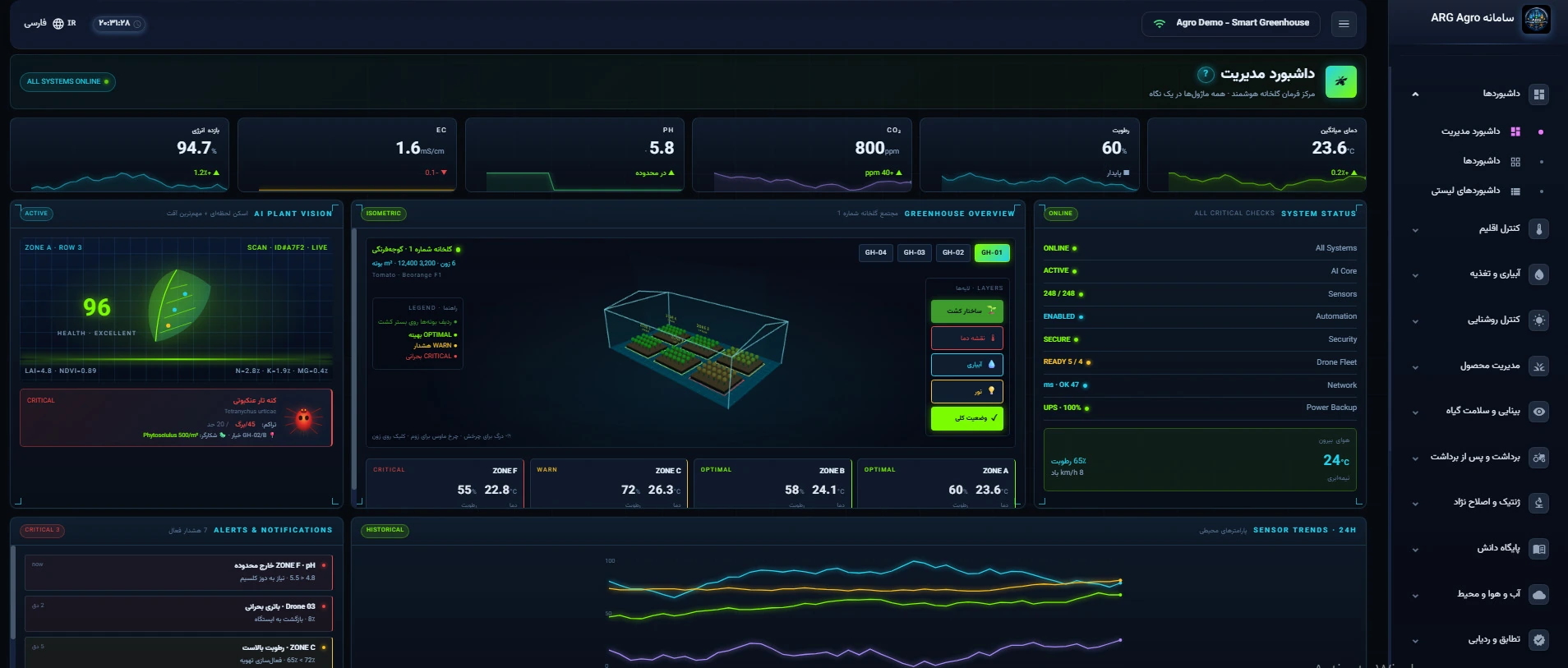
Task: Open the hamburger menu icon in header
Action: coord(1344,24)
